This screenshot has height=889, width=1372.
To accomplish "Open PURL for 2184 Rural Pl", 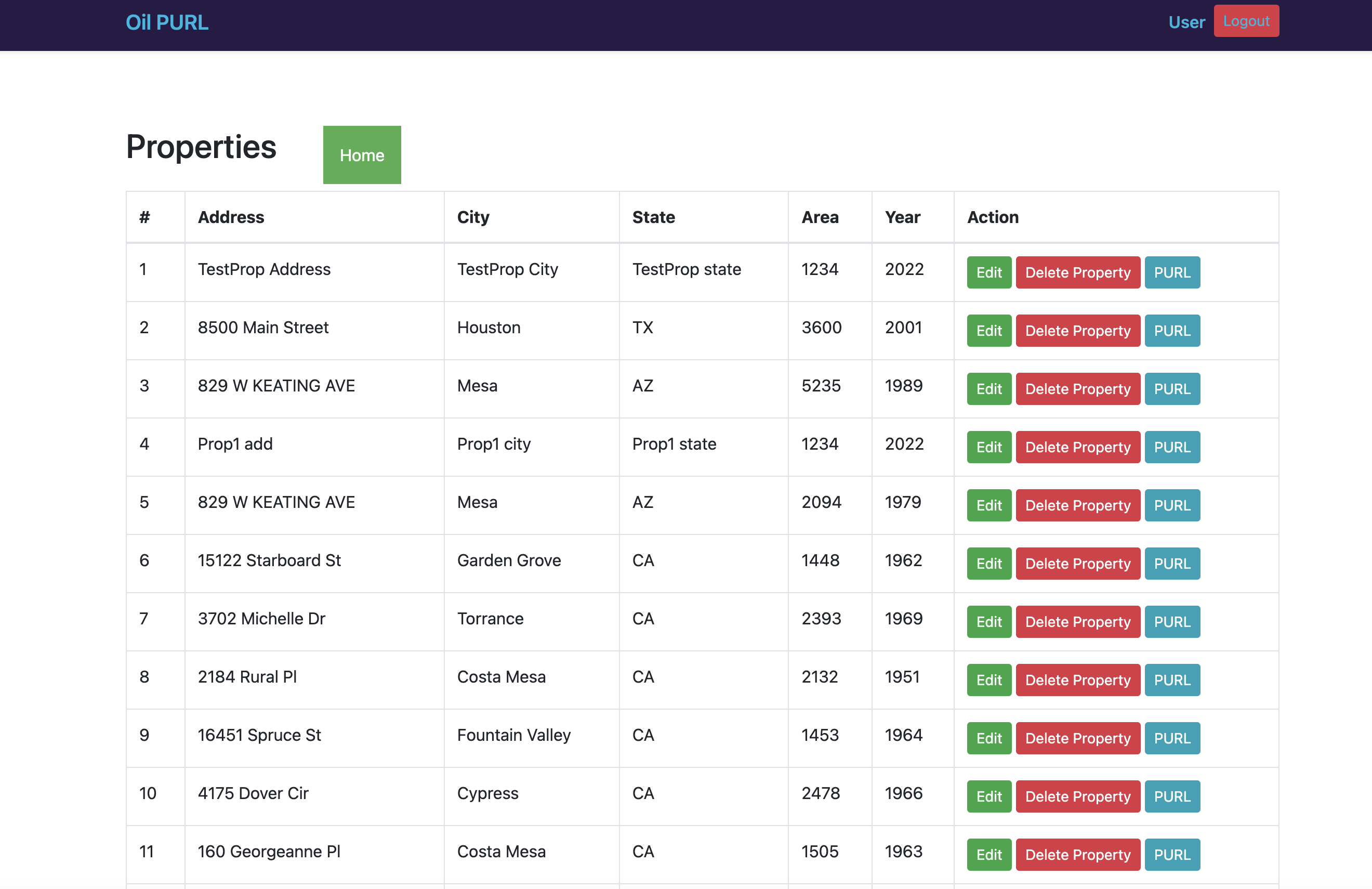I will pyautogui.click(x=1172, y=681).
